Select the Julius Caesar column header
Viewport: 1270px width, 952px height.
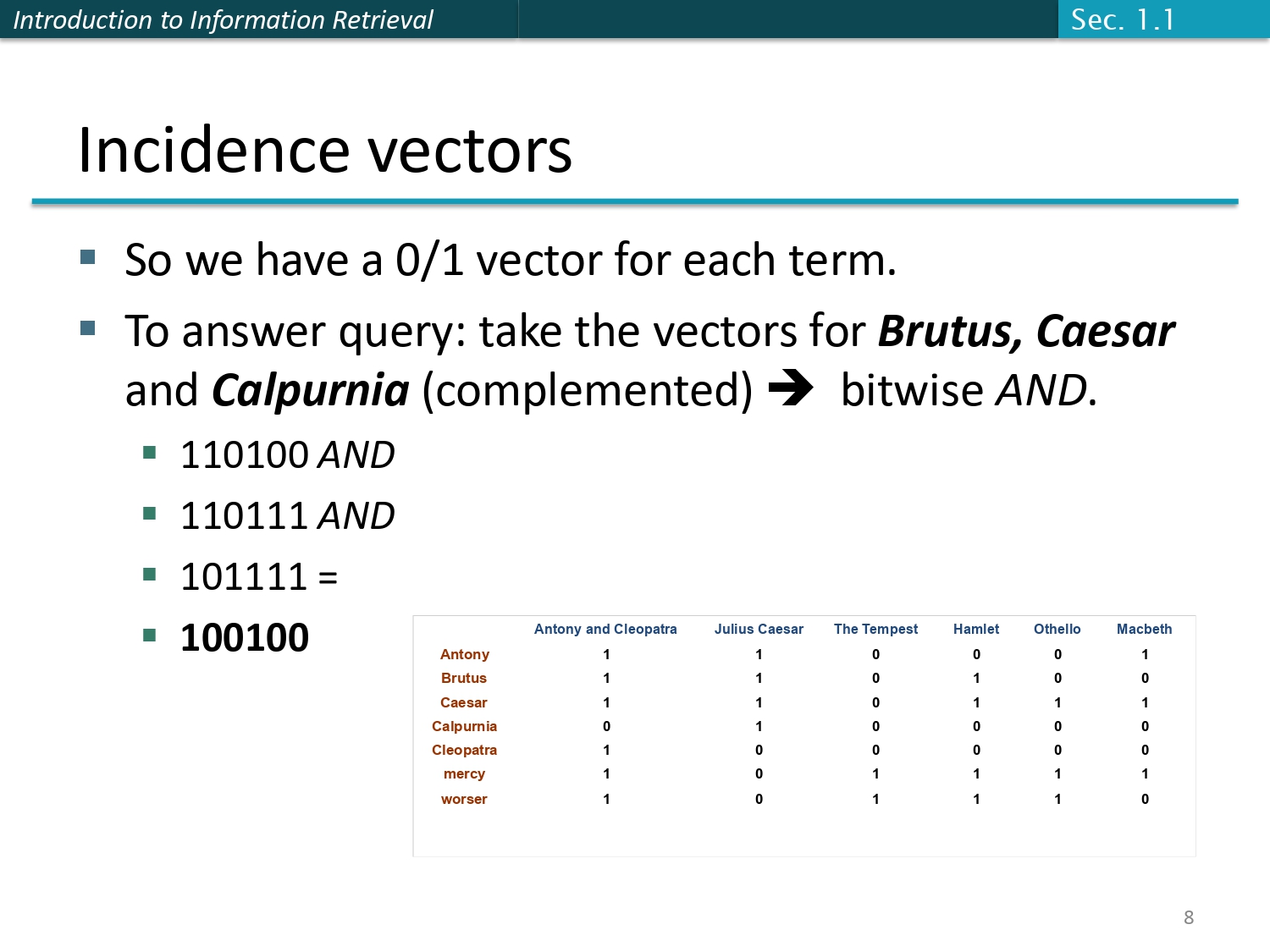(759, 629)
